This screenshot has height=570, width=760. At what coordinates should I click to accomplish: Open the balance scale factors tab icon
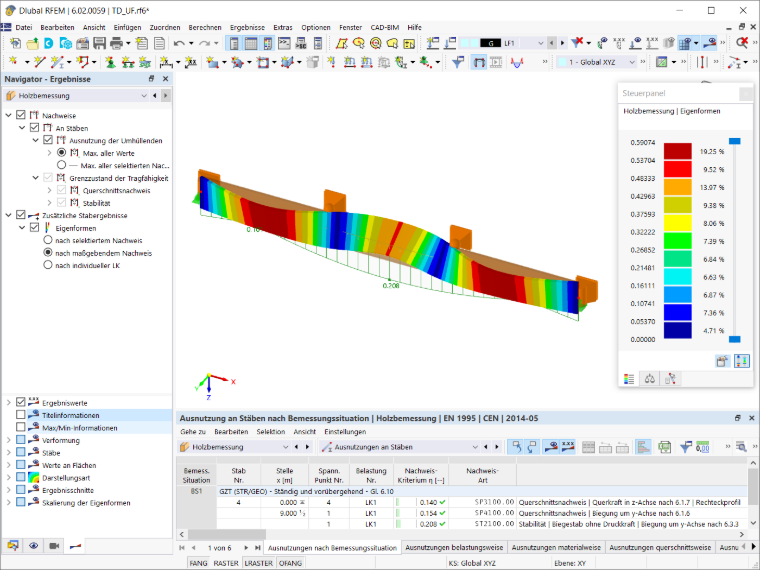coord(649,379)
